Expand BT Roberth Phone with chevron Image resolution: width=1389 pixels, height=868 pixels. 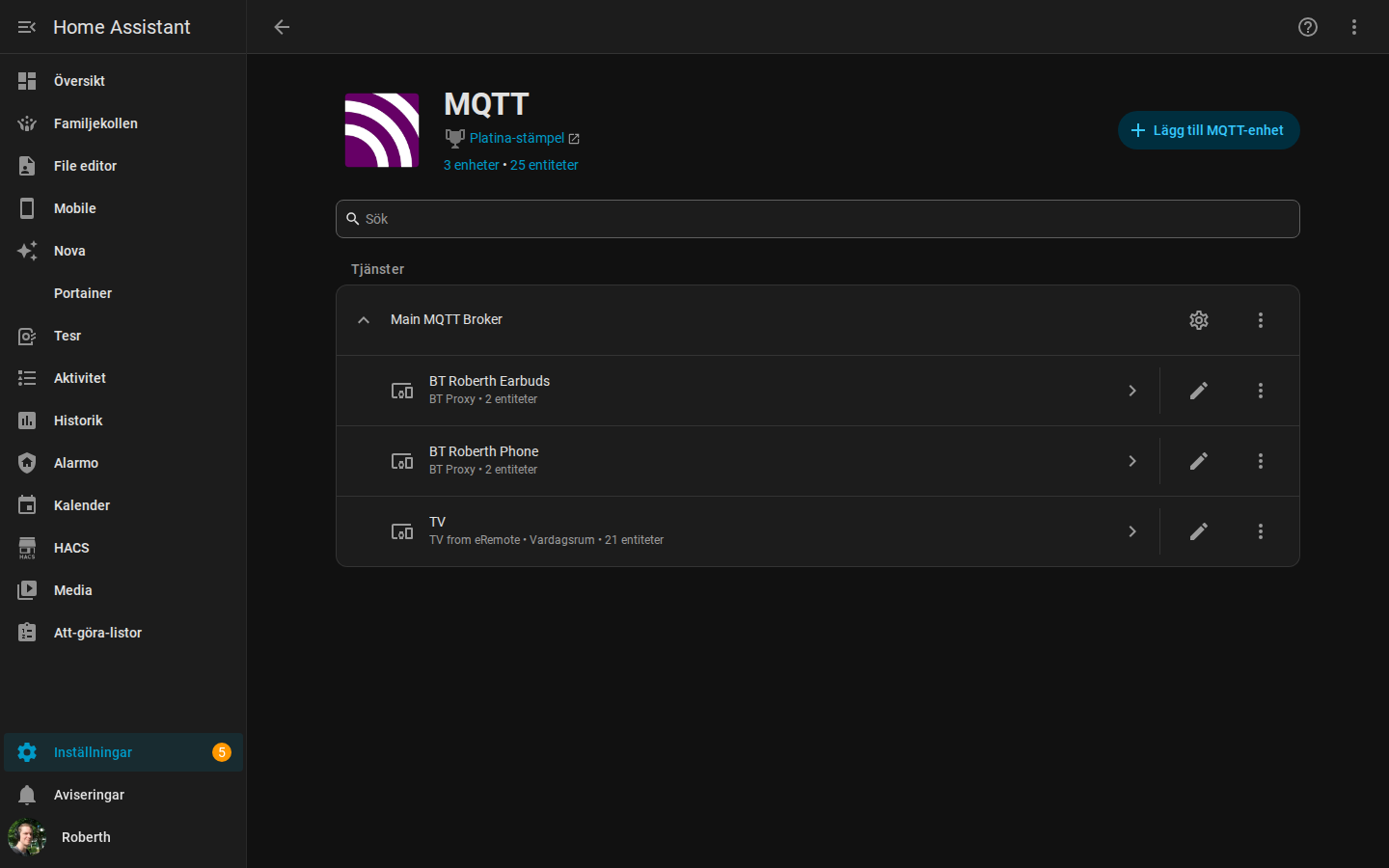pyautogui.click(x=1132, y=461)
